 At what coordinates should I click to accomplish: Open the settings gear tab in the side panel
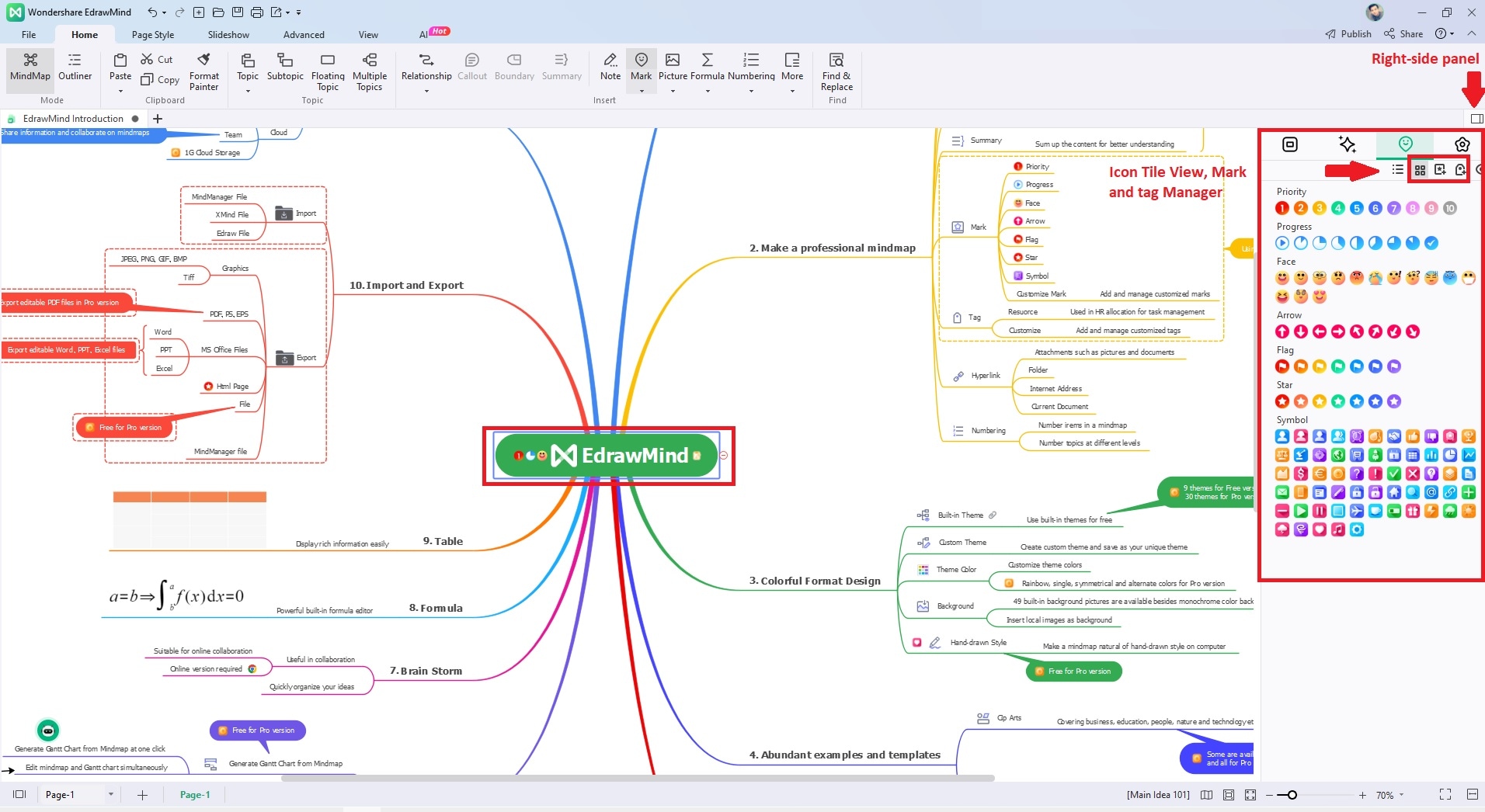pyautogui.click(x=1462, y=144)
